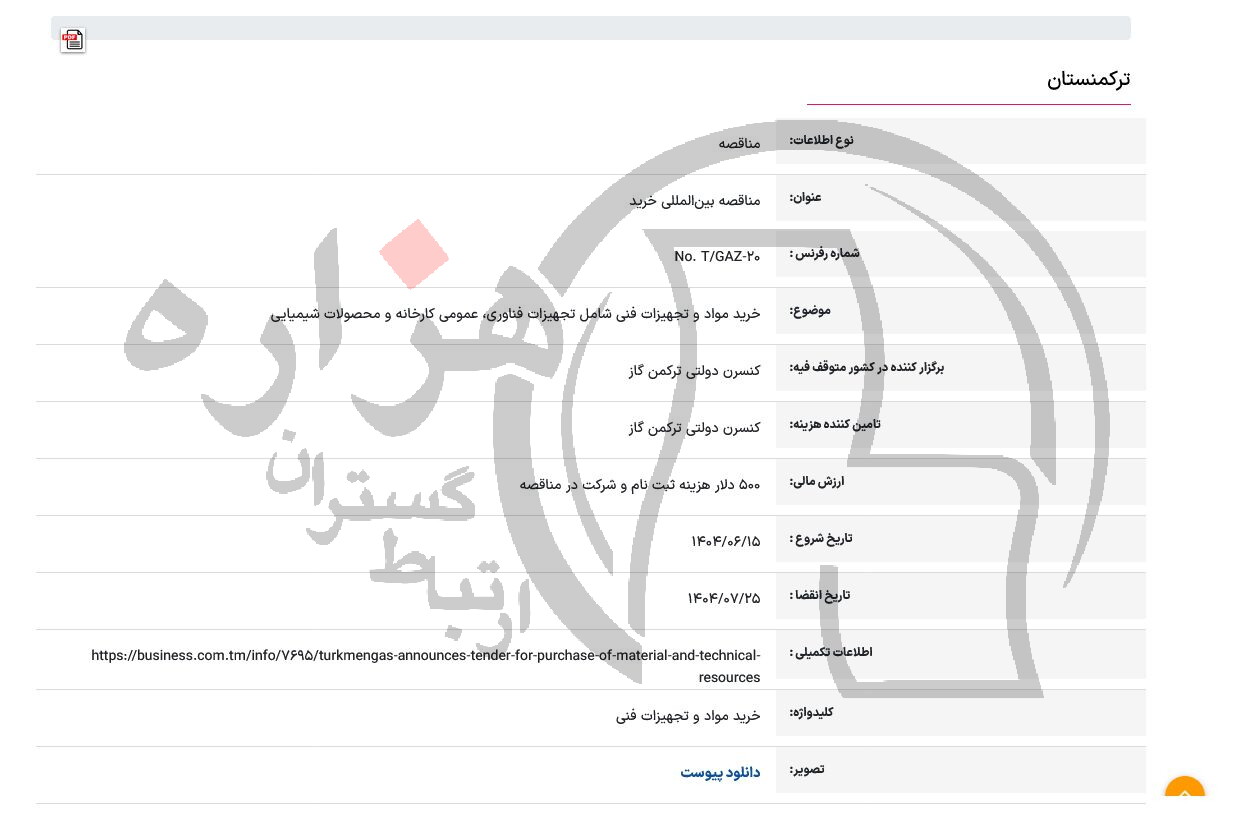Select the «تاریخ انقضا» field label
The image size is (1234, 818).
(820, 595)
